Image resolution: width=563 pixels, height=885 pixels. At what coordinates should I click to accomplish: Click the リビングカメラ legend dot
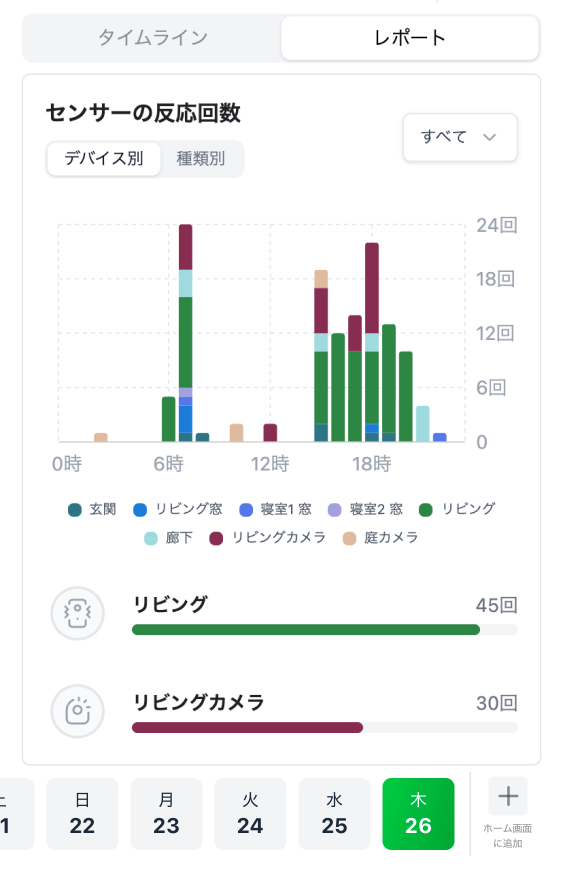[216, 538]
